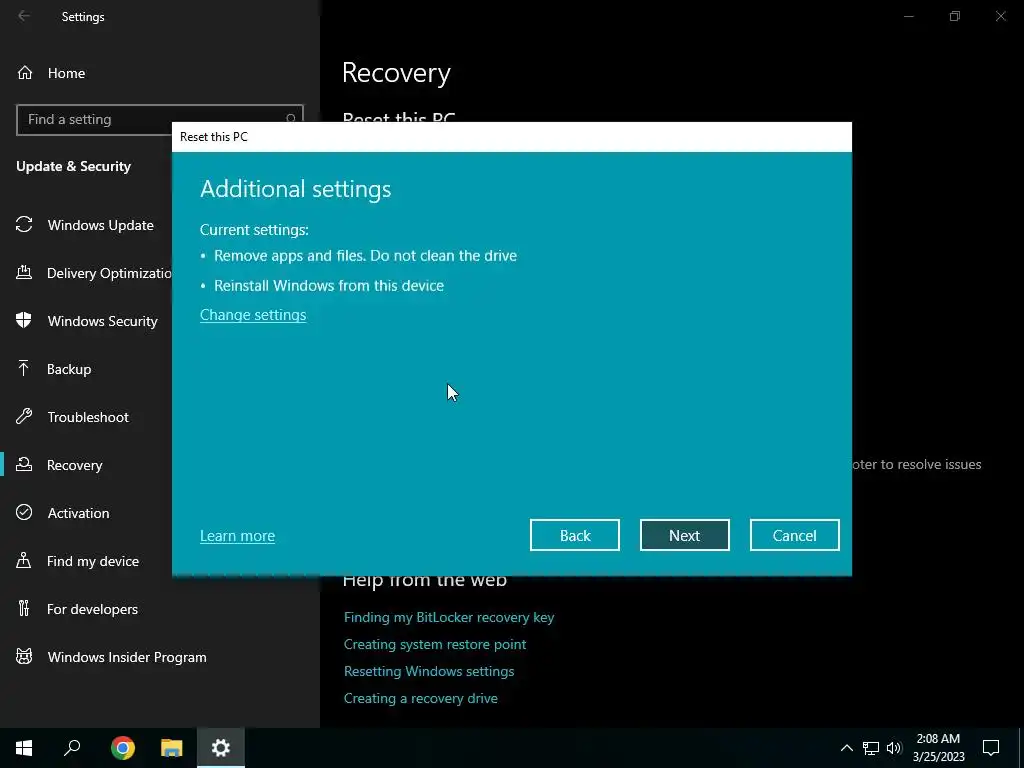Click the search magnifier in Find a setting
This screenshot has height=768, width=1024.
(291, 119)
